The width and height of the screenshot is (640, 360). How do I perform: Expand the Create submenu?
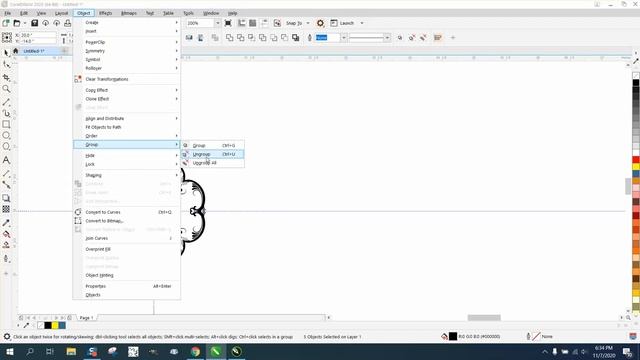[x=127, y=22]
